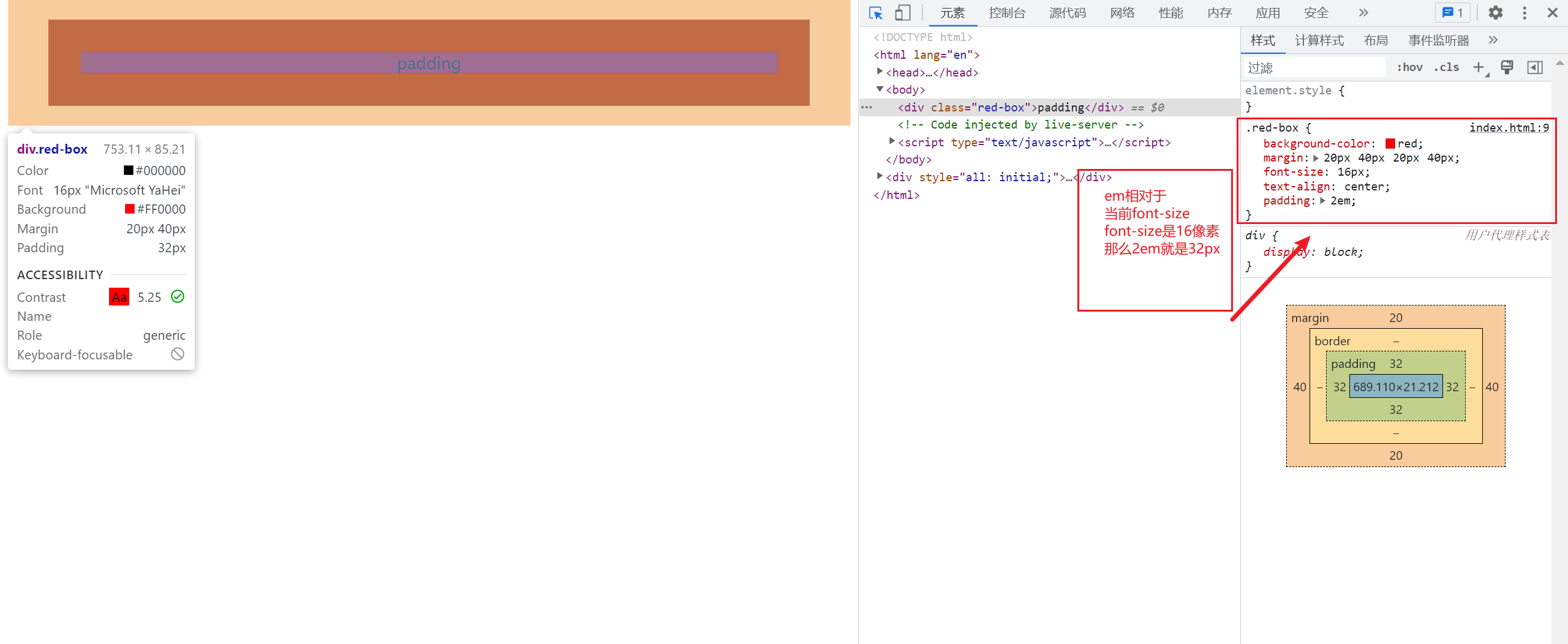Toggle the computed styles sidebar pane icon
Image resolution: width=1568 pixels, height=644 pixels.
[x=1535, y=67]
